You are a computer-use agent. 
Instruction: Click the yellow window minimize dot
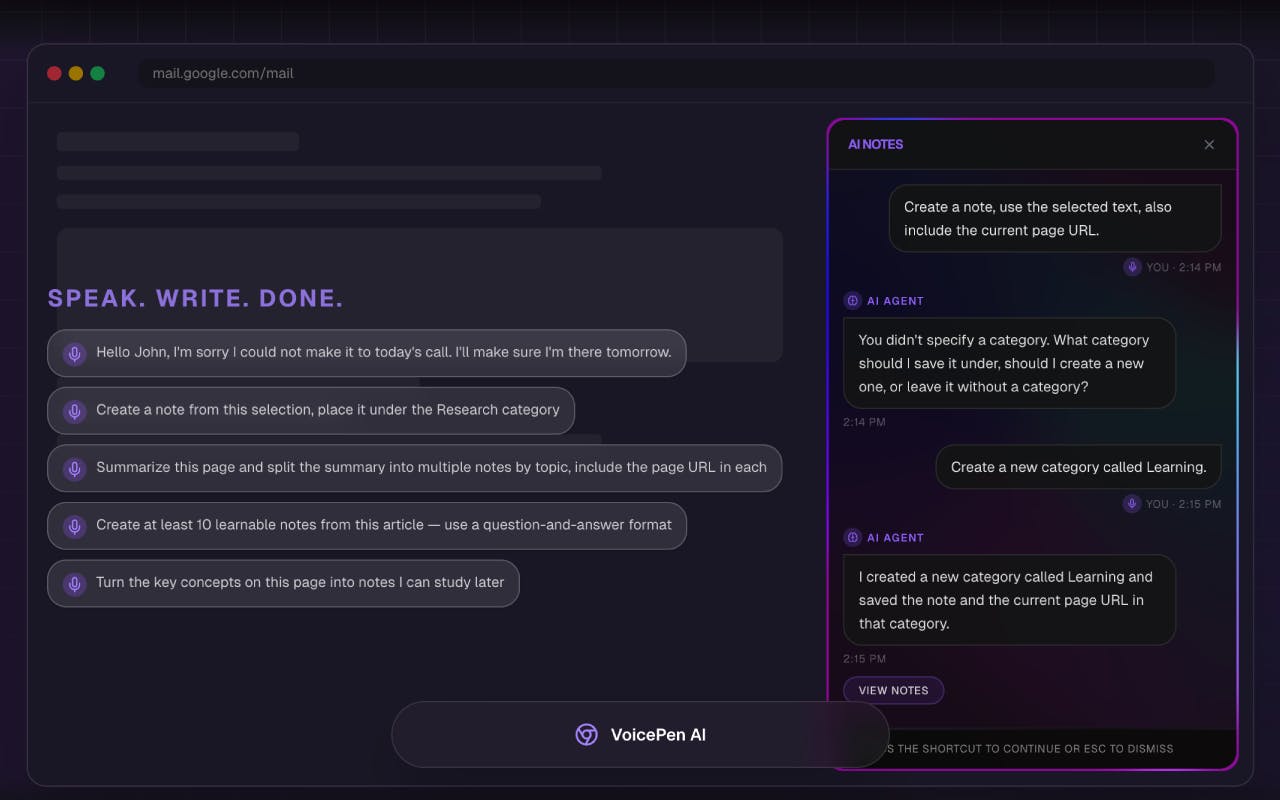click(76, 73)
